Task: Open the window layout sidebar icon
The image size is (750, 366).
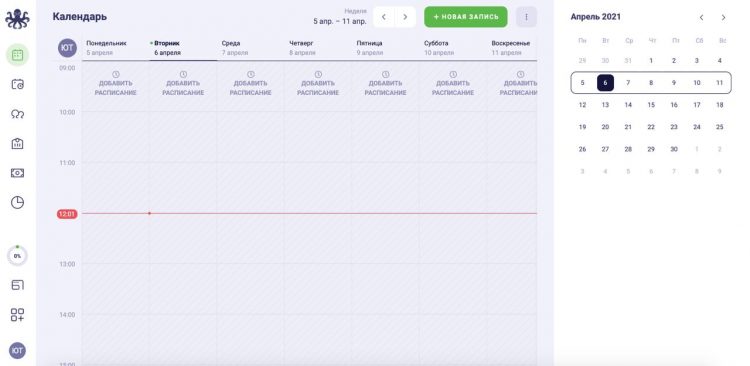Action: tap(17, 285)
